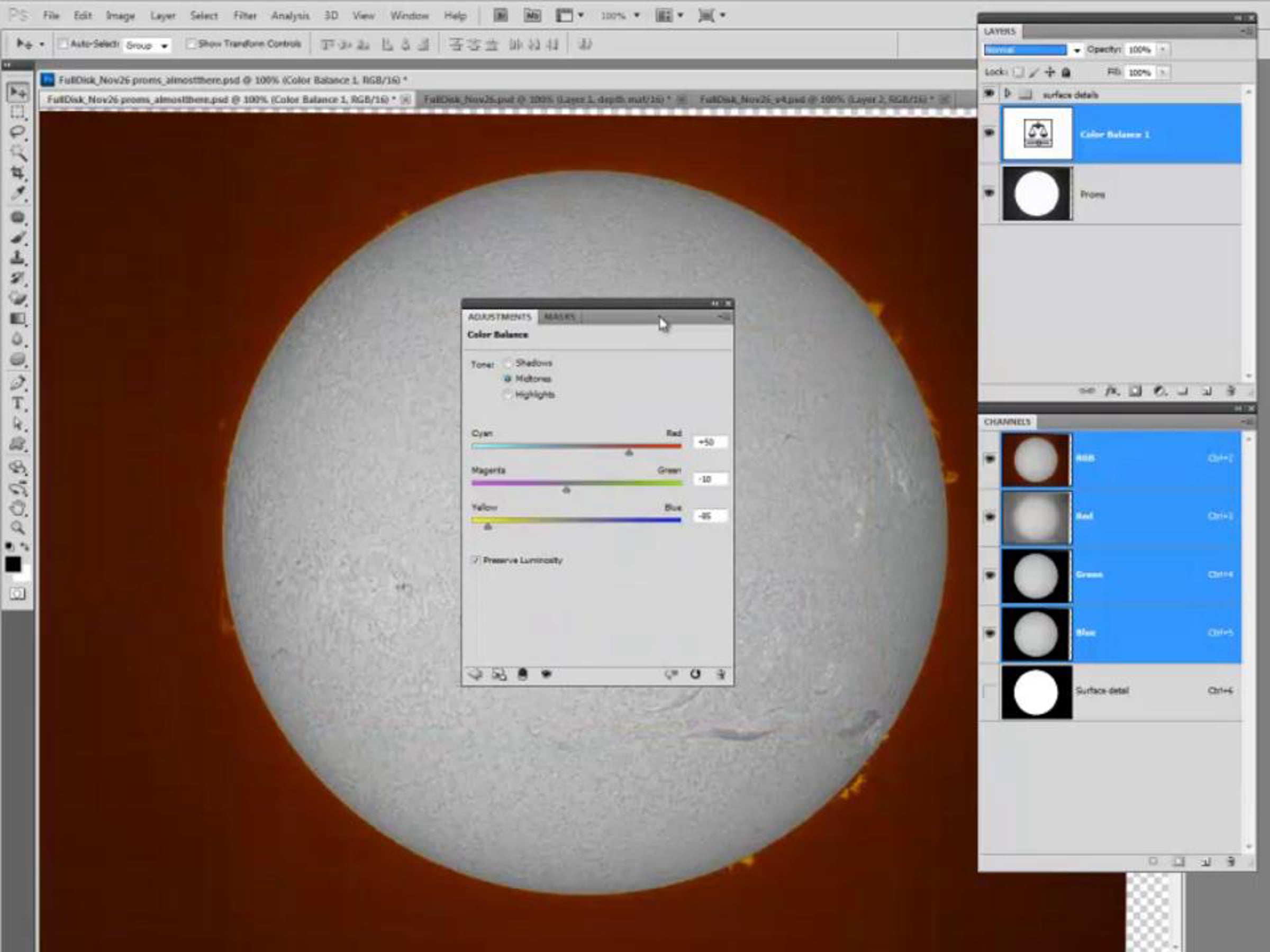The width and height of the screenshot is (1270, 952).
Task: Select the Clone Stamp tool
Action: [17, 258]
